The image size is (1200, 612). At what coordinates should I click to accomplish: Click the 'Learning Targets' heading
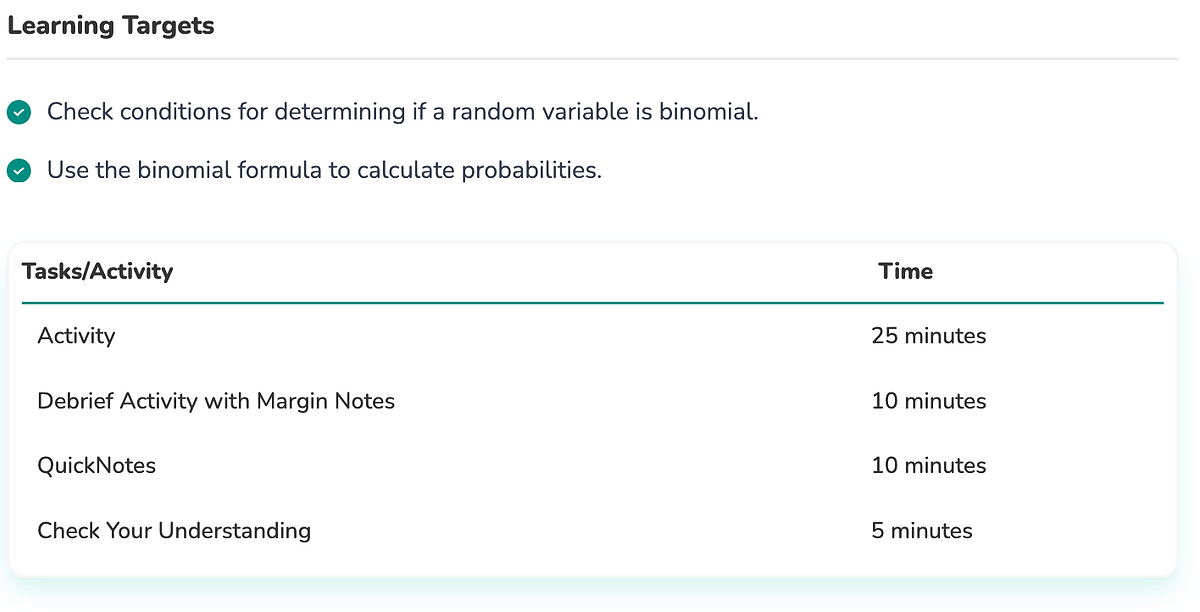[x=110, y=26]
